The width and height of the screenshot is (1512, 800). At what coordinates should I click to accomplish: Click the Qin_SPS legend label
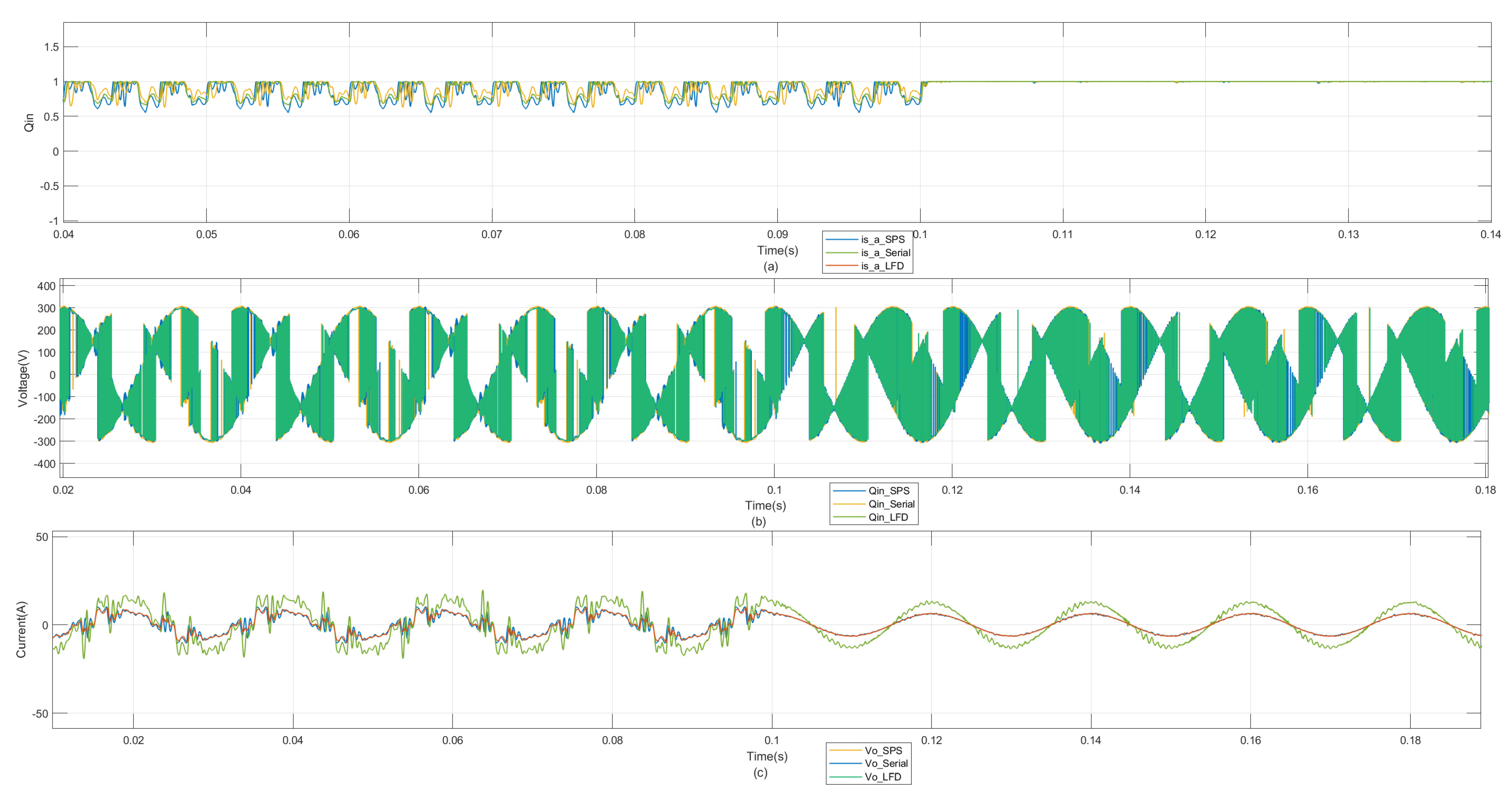pos(889,491)
